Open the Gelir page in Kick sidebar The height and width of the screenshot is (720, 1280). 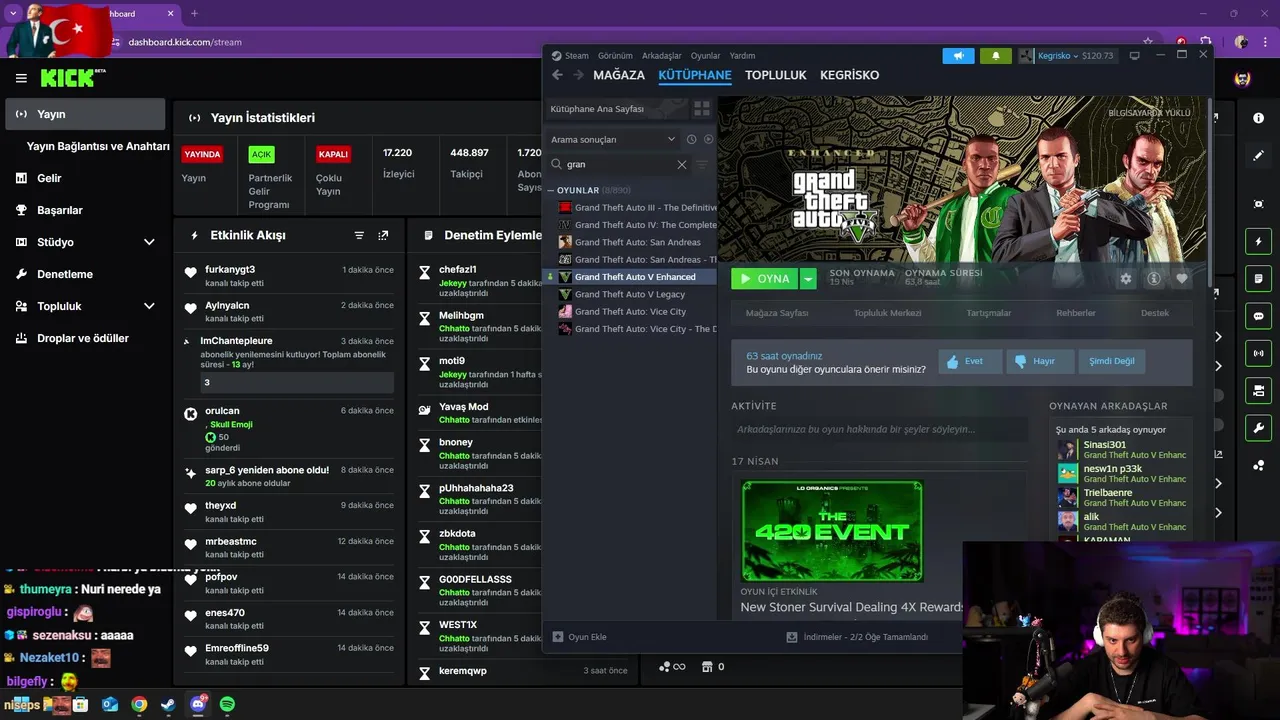pos(49,178)
